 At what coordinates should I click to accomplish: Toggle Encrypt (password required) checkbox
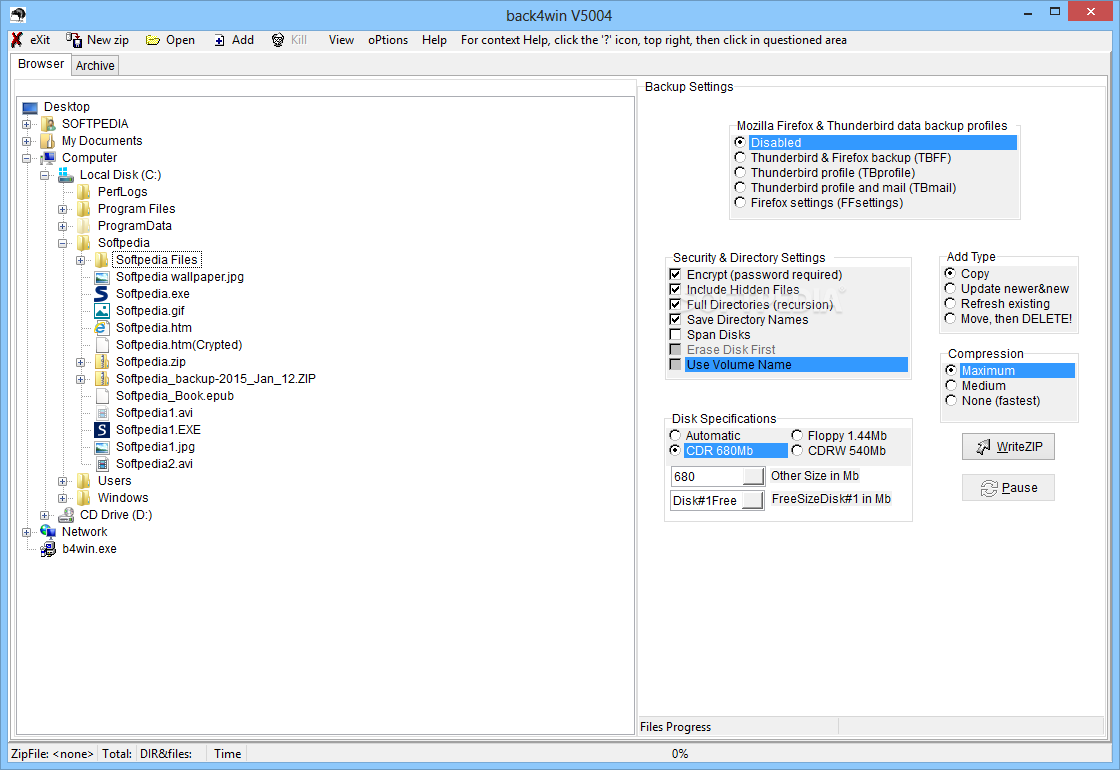pyautogui.click(x=675, y=274)
